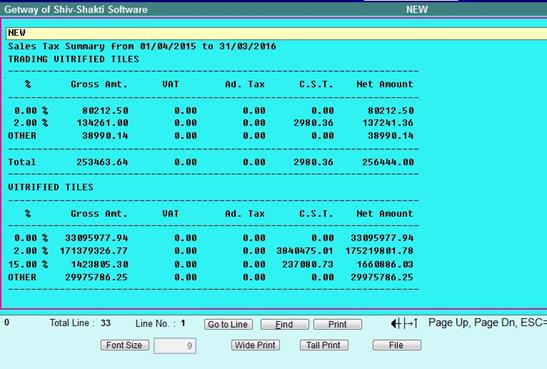Click the horizontal scroll arrows icon

[x=404, y=323]
